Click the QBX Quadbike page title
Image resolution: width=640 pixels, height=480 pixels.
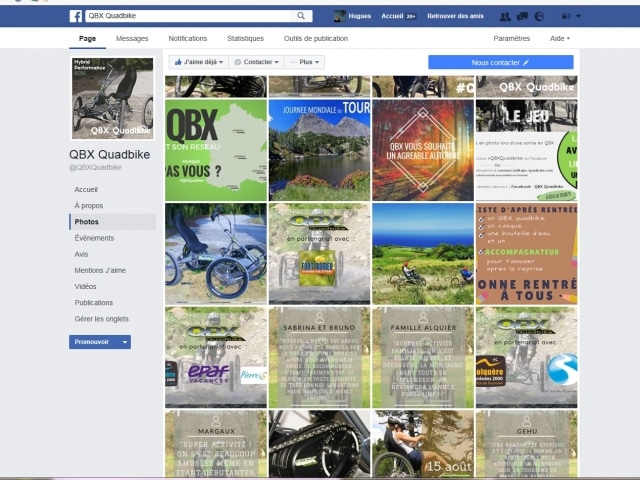coord(109,155)
